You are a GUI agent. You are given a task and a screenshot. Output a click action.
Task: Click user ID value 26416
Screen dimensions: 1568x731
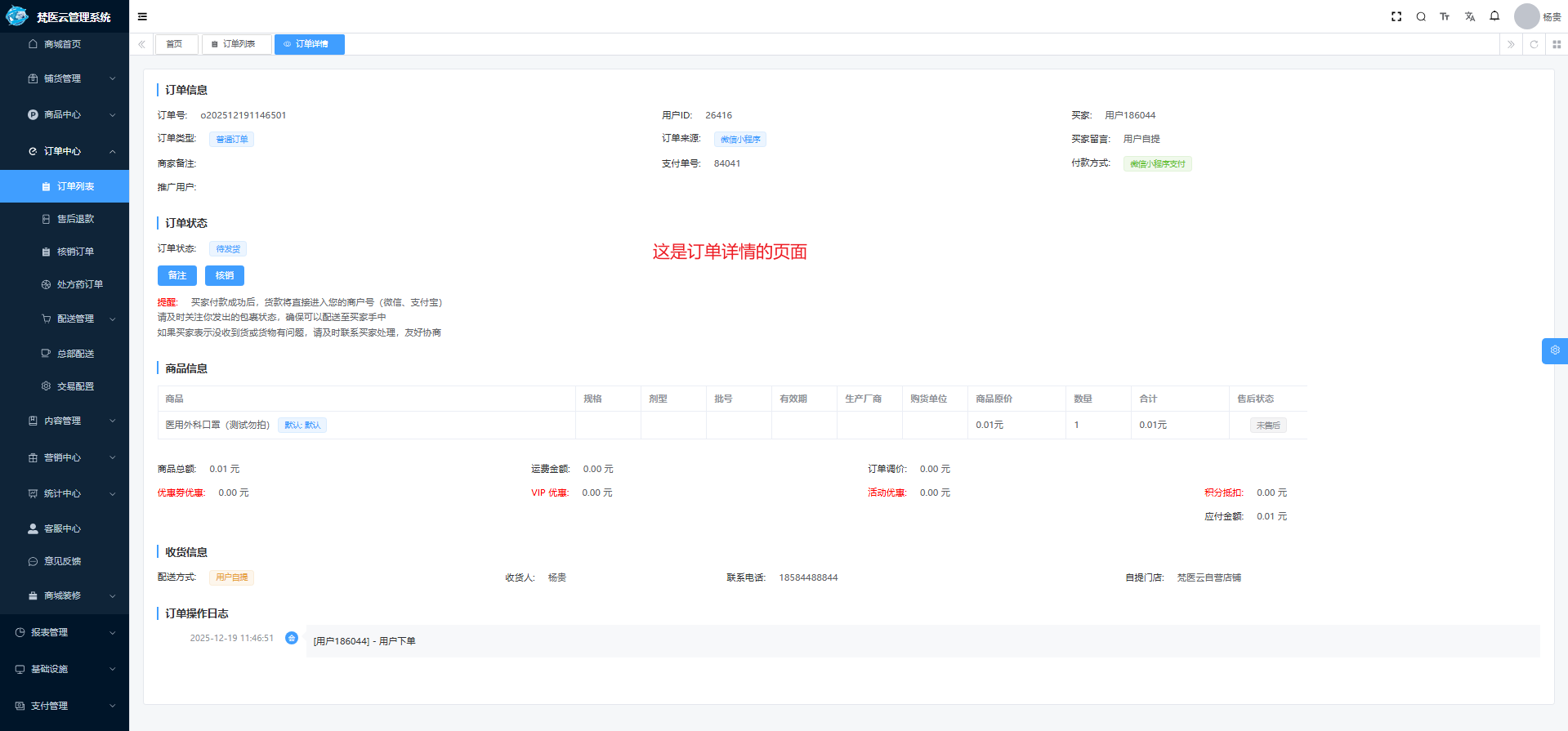point(719,115)
